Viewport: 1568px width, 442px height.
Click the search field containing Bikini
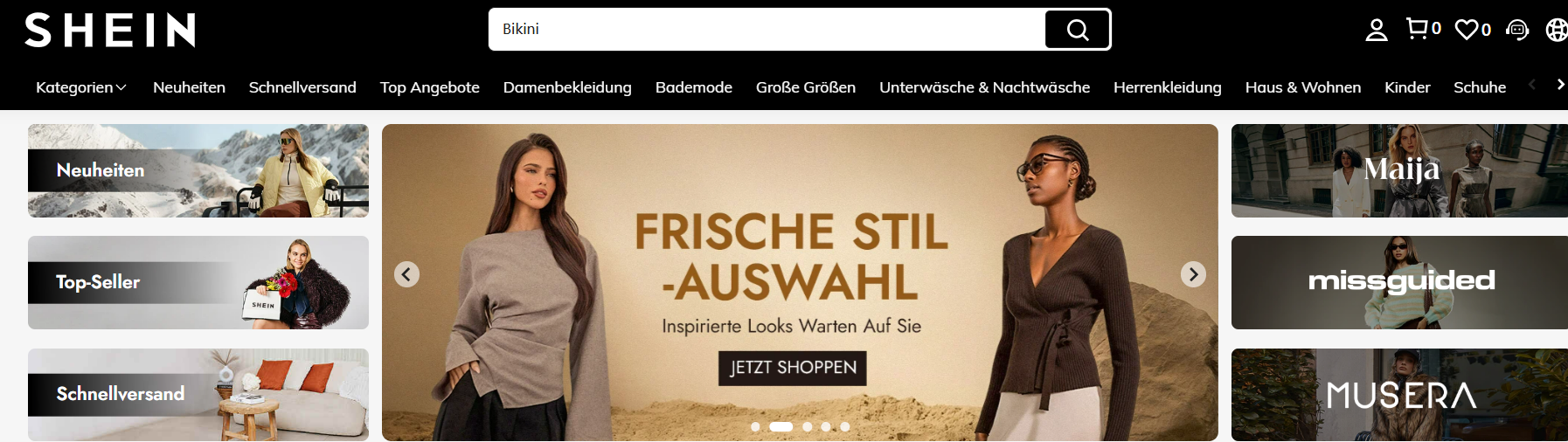[767, 30]
